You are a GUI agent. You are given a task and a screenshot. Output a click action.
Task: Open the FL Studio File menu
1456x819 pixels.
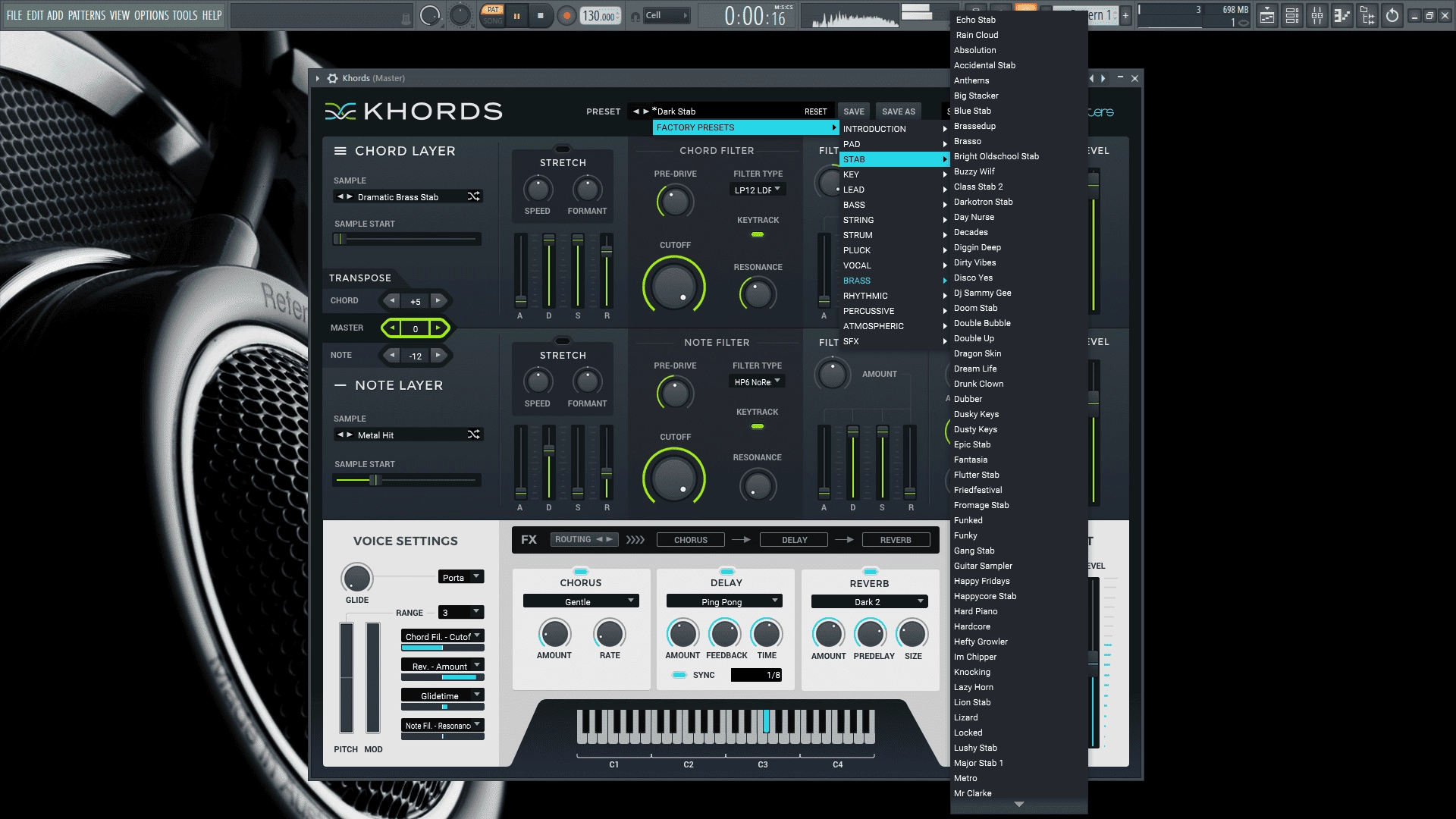click(x=14, y=15)
